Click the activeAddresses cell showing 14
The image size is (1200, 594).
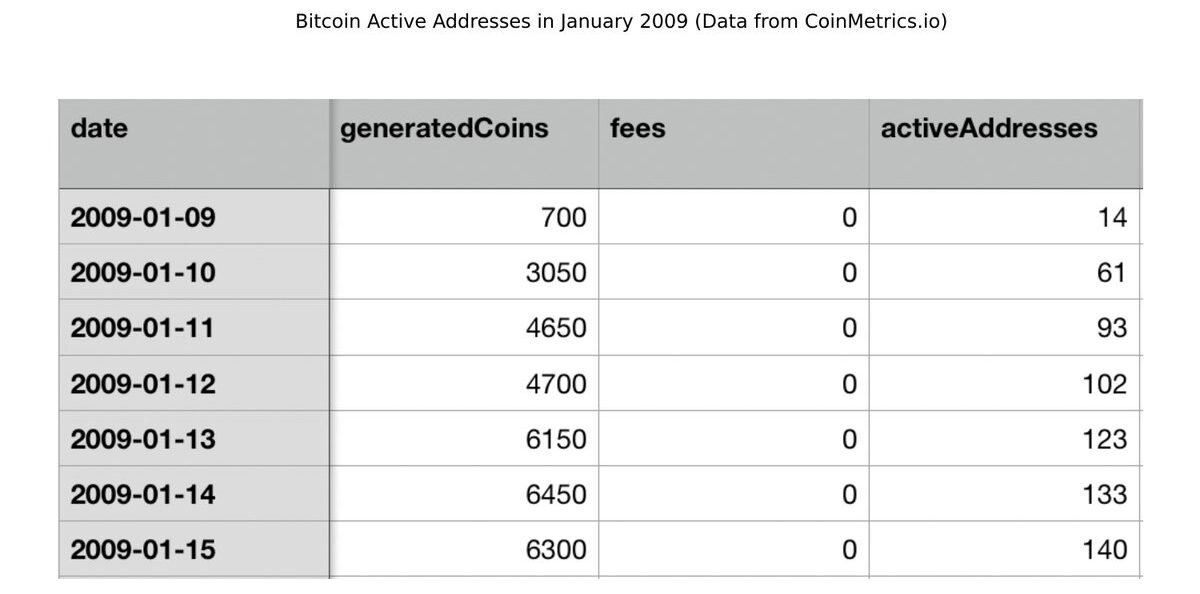(1111, 217)
